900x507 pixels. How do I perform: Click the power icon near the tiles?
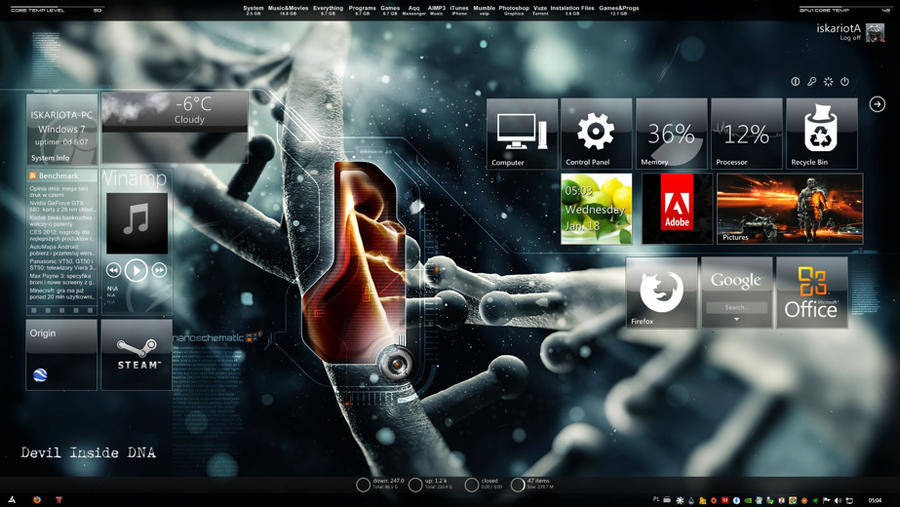845,82
